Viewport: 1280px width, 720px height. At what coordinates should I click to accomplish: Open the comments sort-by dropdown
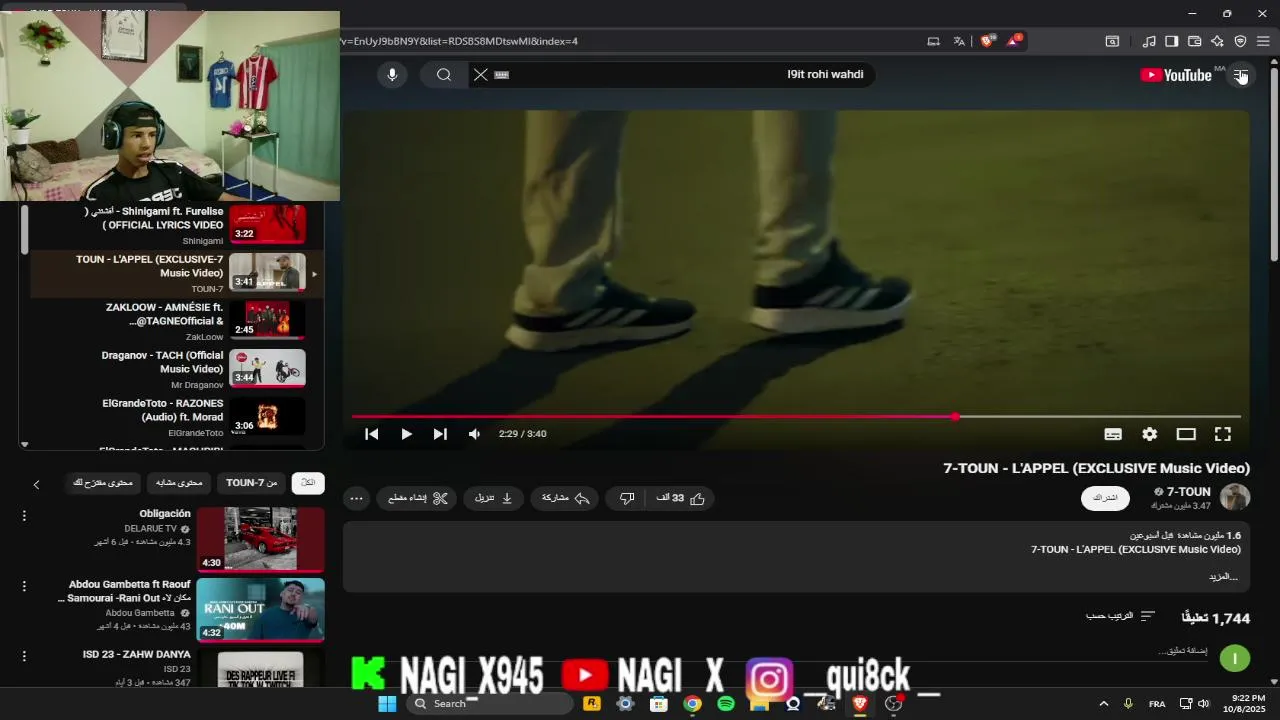1120,616
